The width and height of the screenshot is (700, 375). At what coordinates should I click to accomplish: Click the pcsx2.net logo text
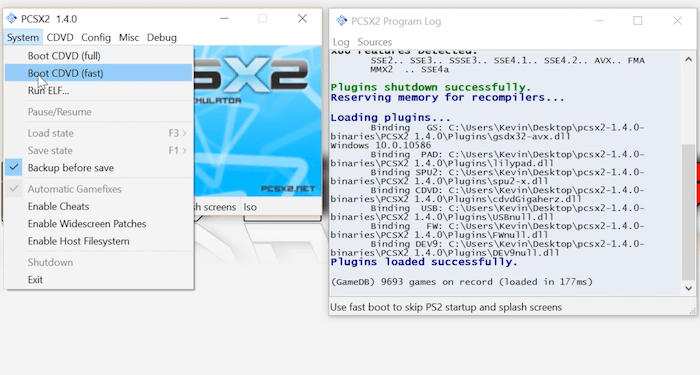288,189
